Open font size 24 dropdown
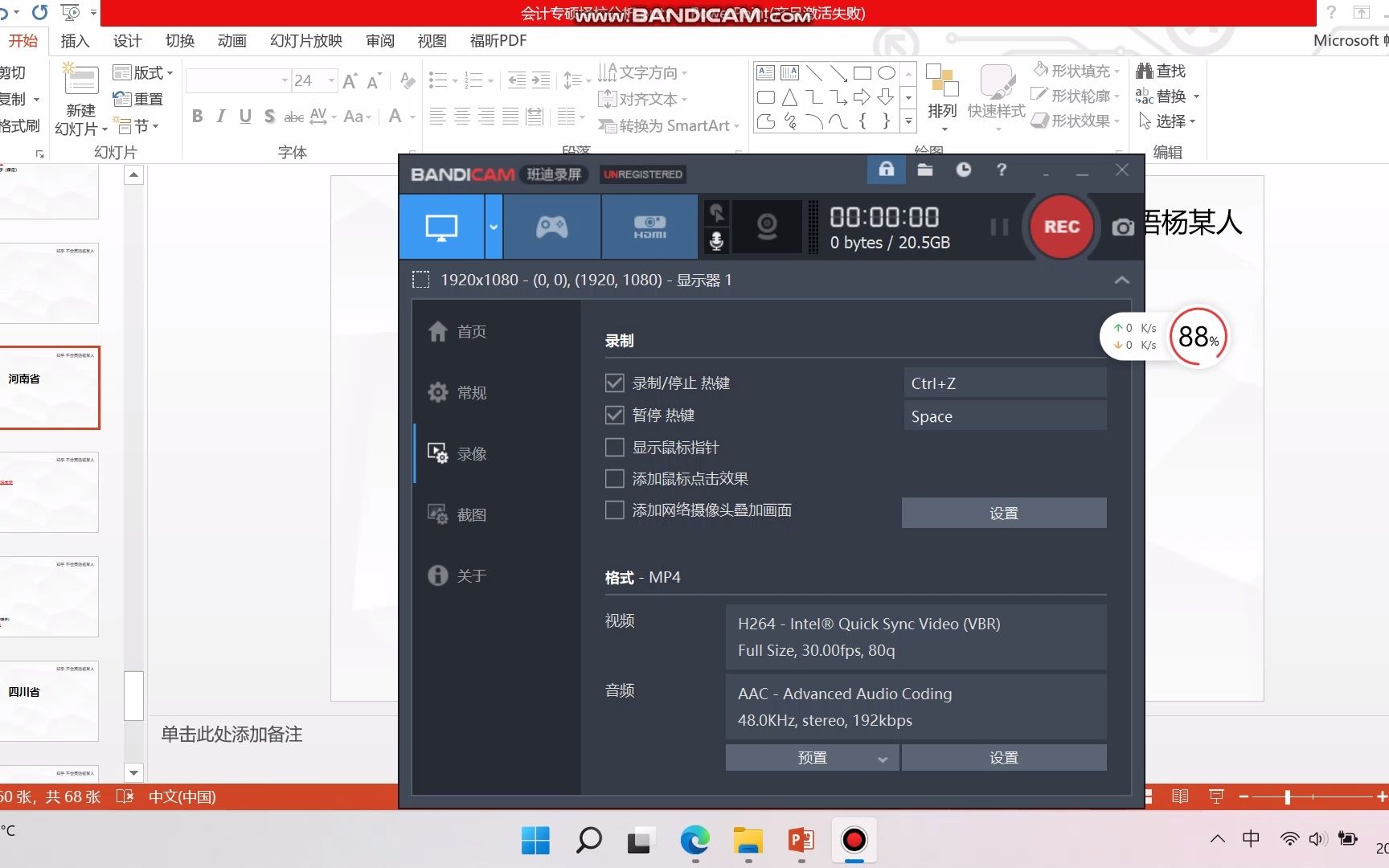Screen dimensions: 1389x868 331,80
